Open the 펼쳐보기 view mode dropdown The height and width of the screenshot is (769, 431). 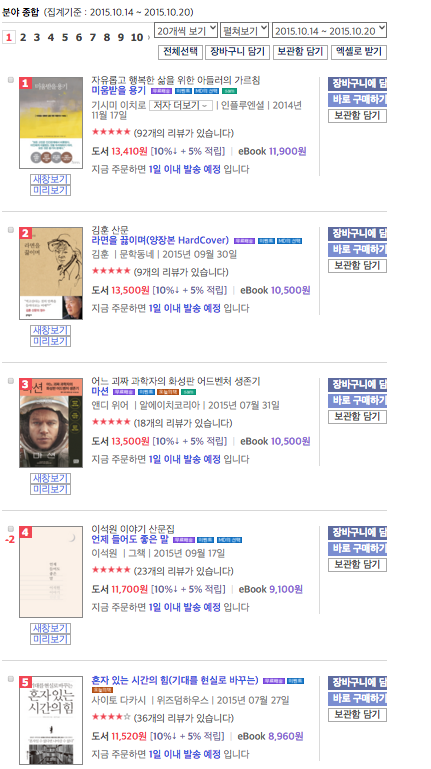tap(244, 30)
